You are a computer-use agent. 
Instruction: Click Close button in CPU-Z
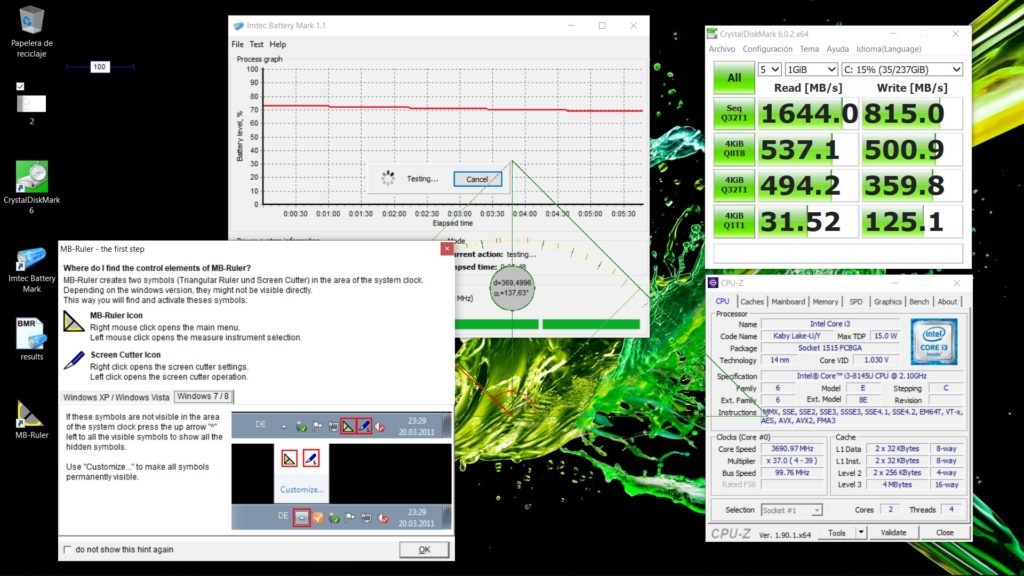tap(945, 533)
